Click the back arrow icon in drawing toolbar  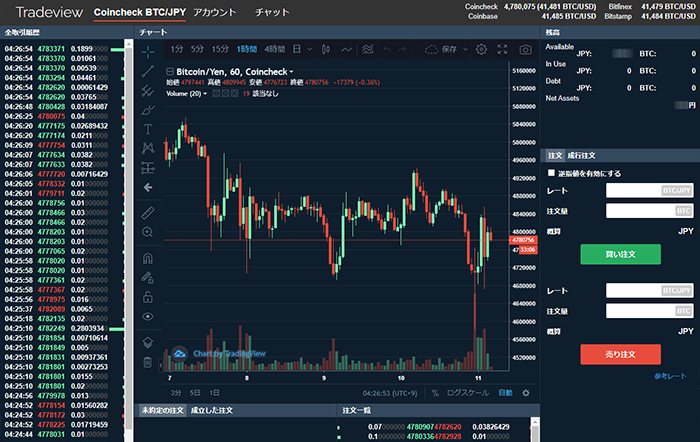pyautogui.click(x=148, y=188)
